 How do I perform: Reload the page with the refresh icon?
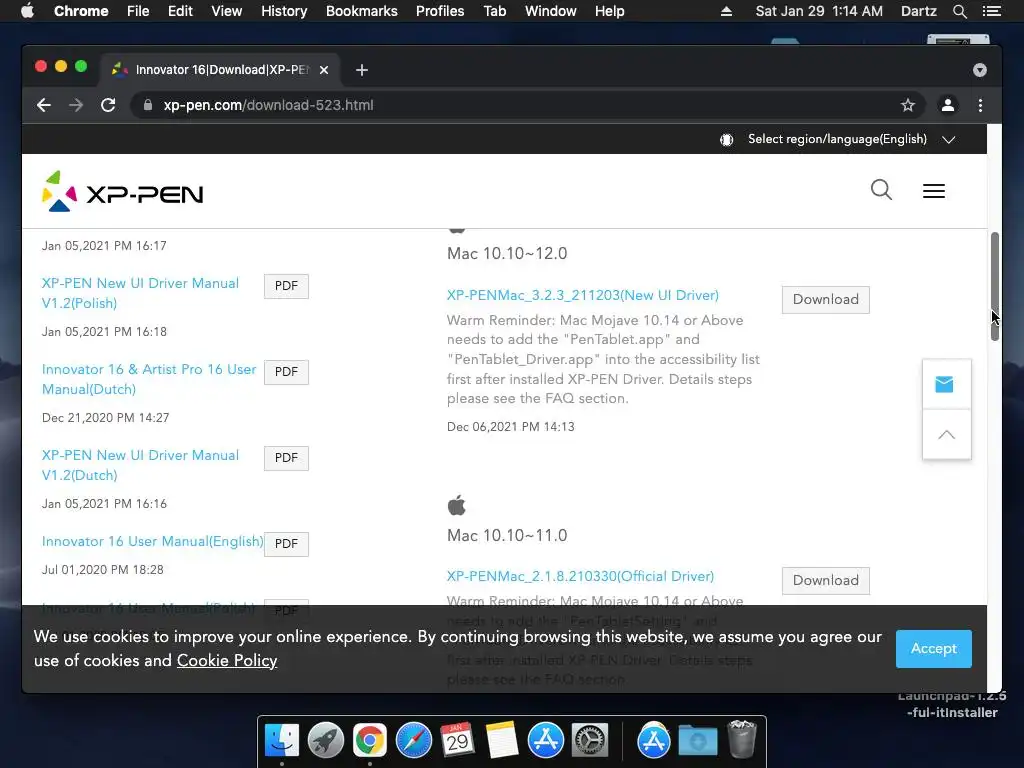pyautogui.click(x=108, y=105)
